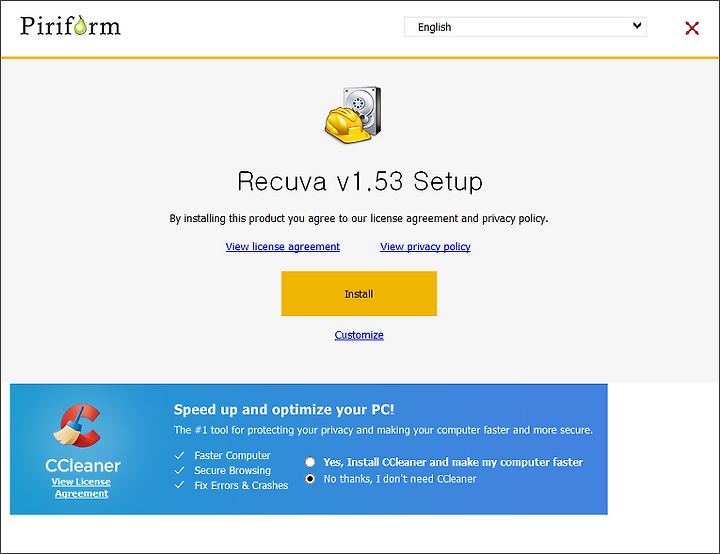
Task: Click the yellow Install button
Action: (359, 294)
